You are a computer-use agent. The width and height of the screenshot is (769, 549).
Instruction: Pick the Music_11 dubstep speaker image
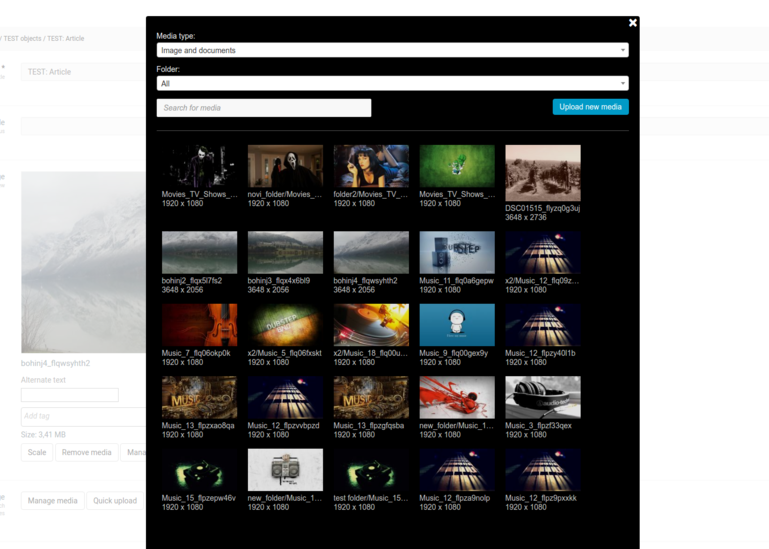click(457, 253)
